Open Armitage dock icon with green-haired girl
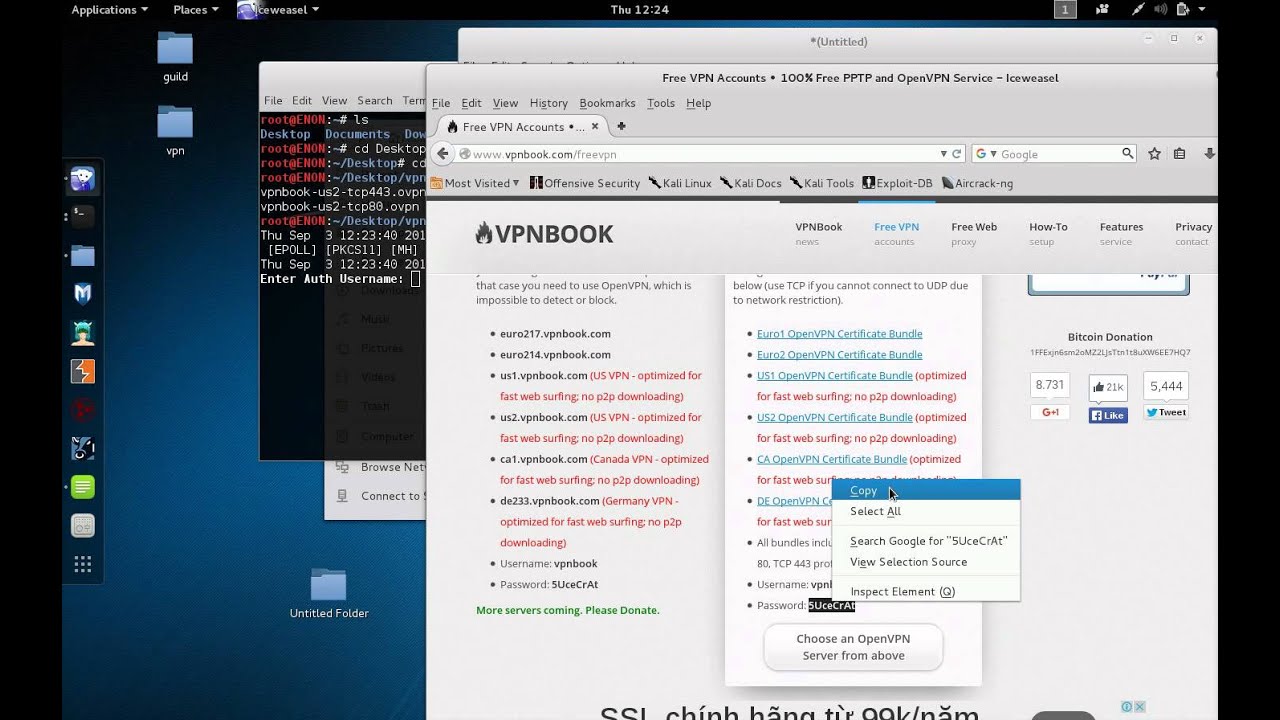 [83, 333]
